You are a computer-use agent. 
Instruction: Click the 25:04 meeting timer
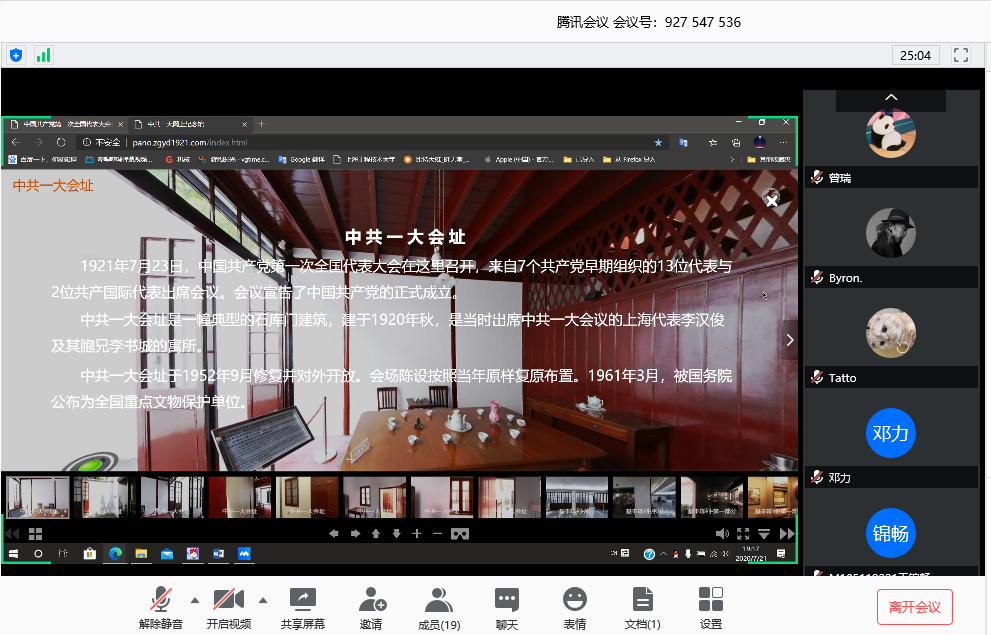tap(915, 55)
